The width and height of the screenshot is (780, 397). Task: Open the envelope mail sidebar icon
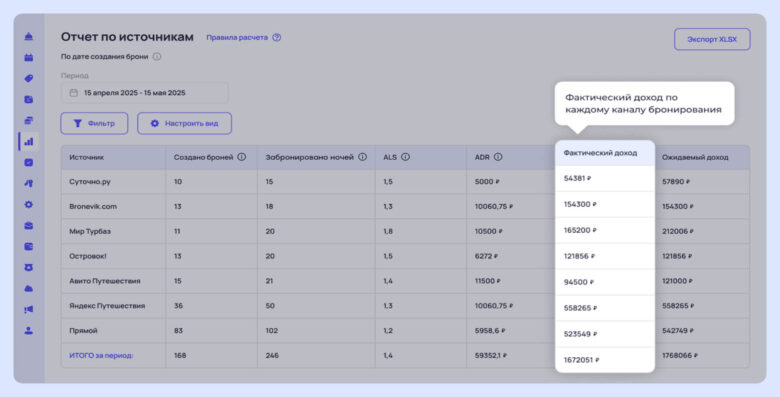pos(29,225)
